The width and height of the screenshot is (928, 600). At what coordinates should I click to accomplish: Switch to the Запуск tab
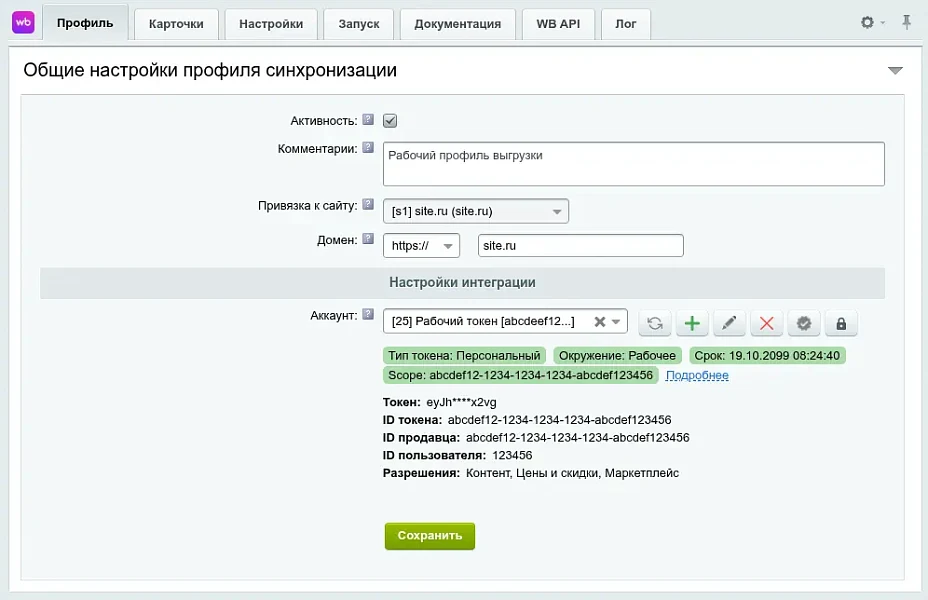pos(359,24)
